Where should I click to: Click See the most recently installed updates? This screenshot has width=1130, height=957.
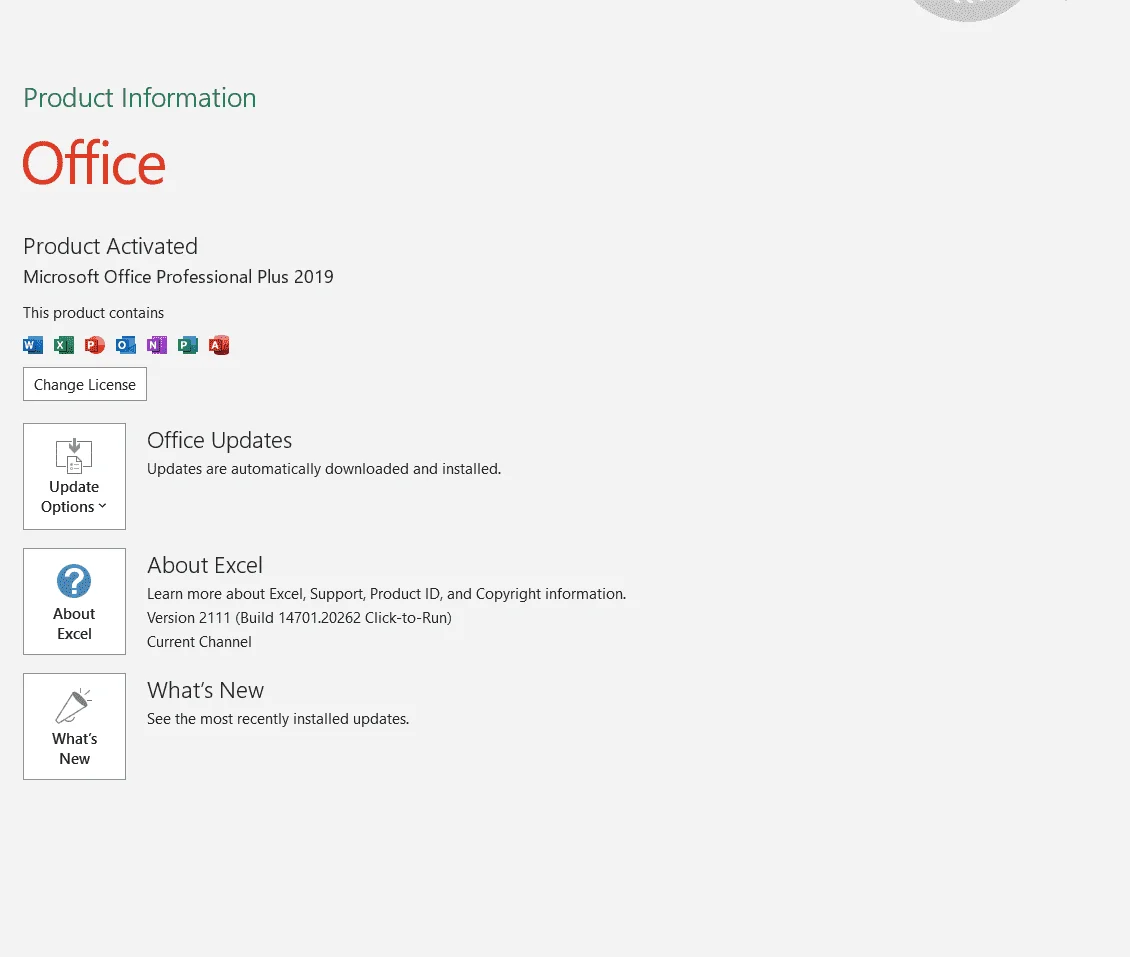point(278,719)
